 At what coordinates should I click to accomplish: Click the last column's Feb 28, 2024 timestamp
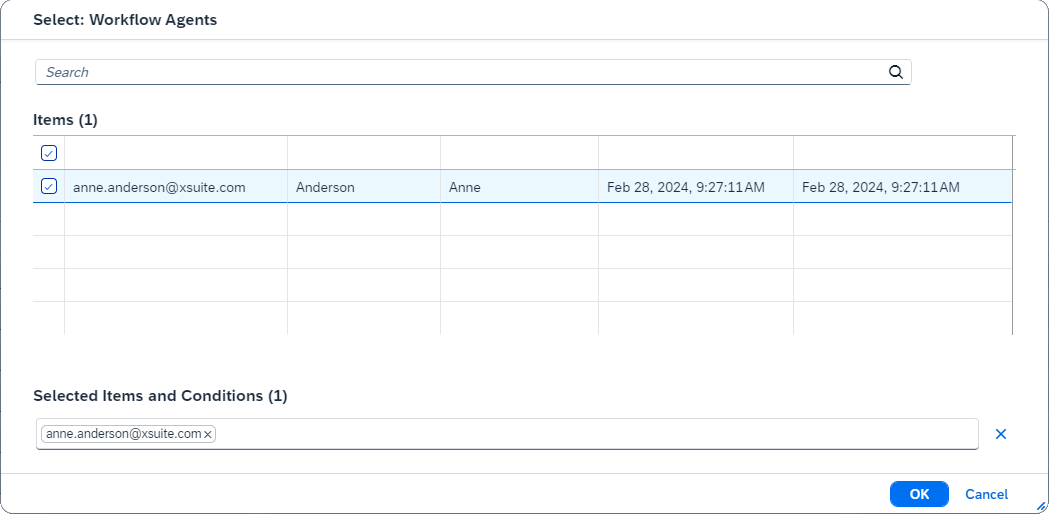click(x=880, y=187)
